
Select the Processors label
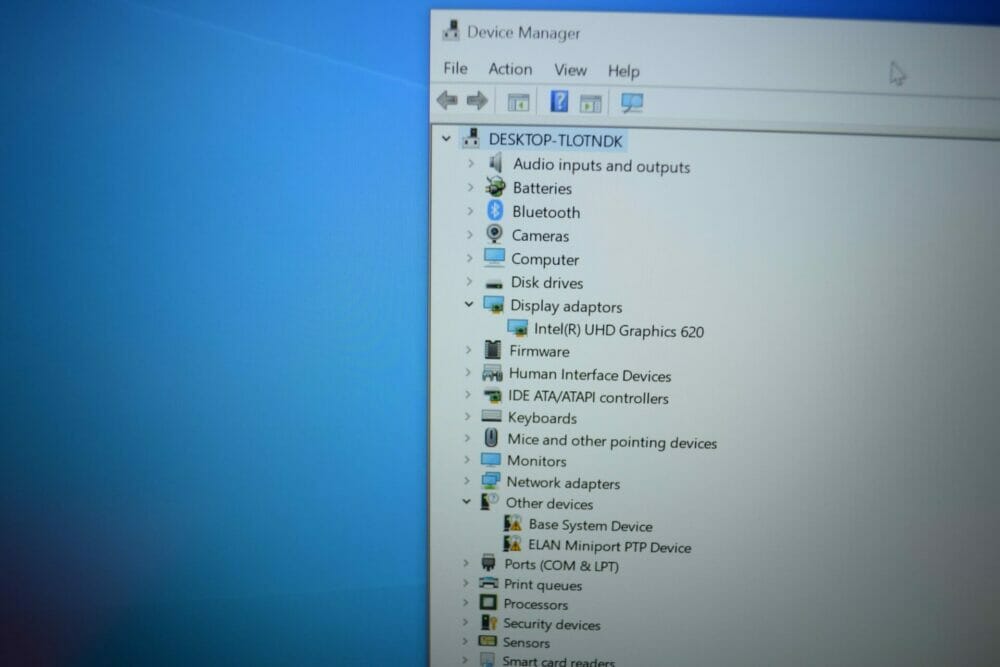535,604
